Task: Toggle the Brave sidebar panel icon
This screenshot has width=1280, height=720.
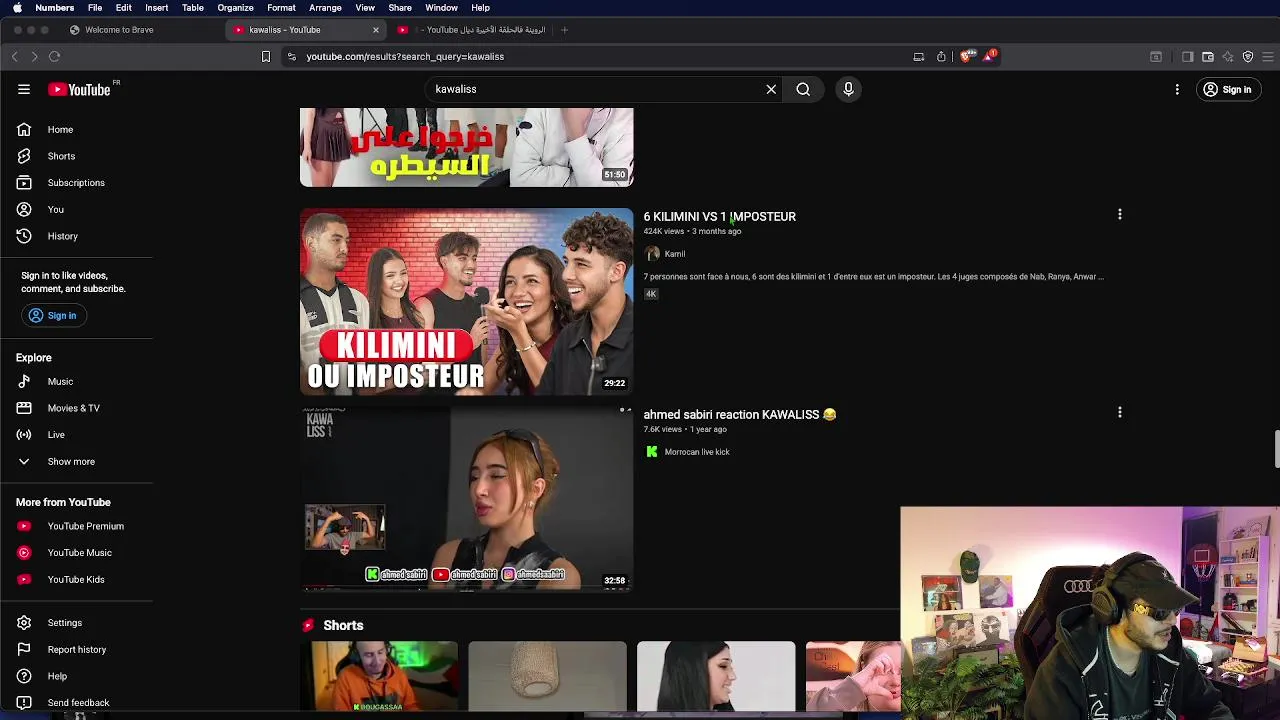Action: [1188, 57]
